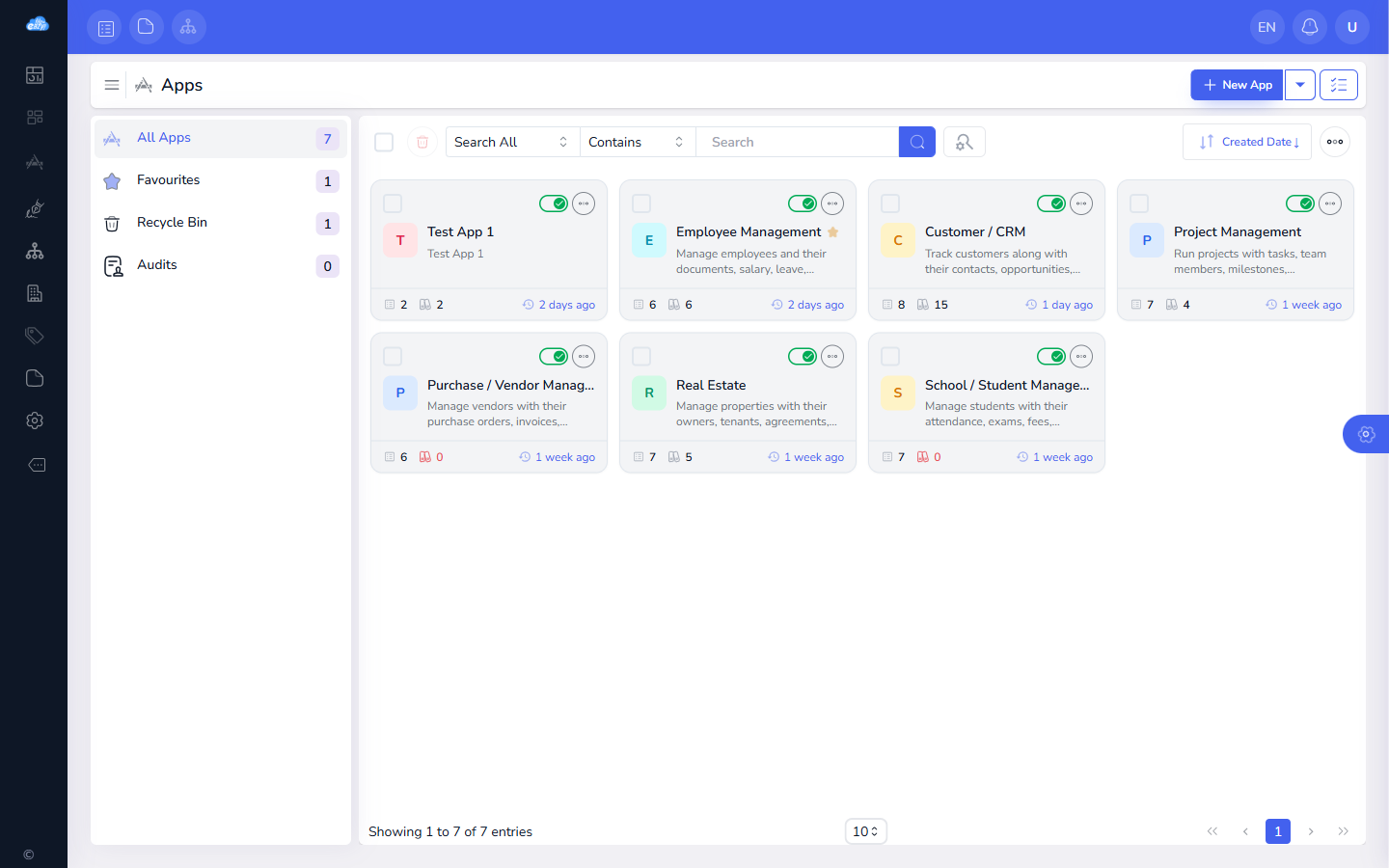
Task: Open the notifications bell icon
Action: pyautogui.click(x=1309, y=27)
